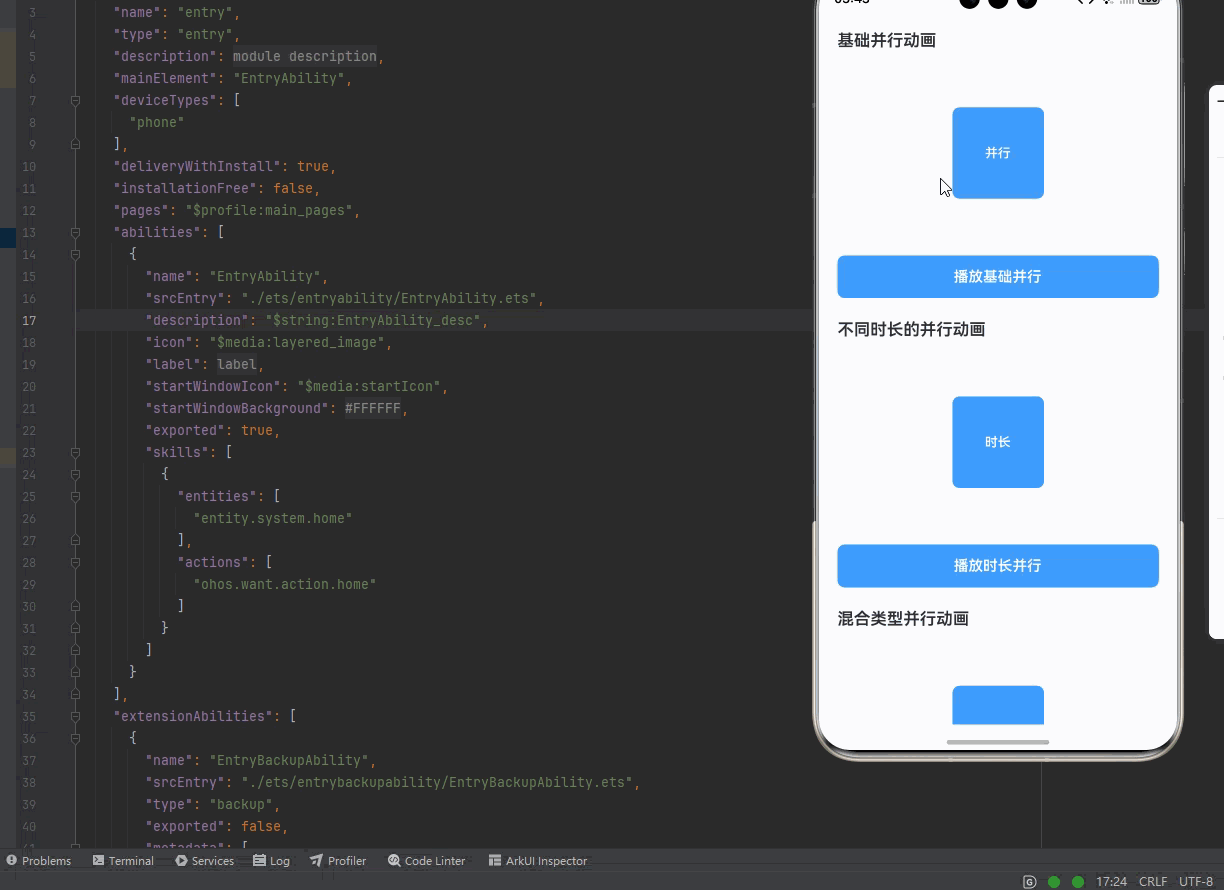Tap the blue 时长 animation square
The height and width of the screenshot is (890, 1224).
tap(998, 442)
